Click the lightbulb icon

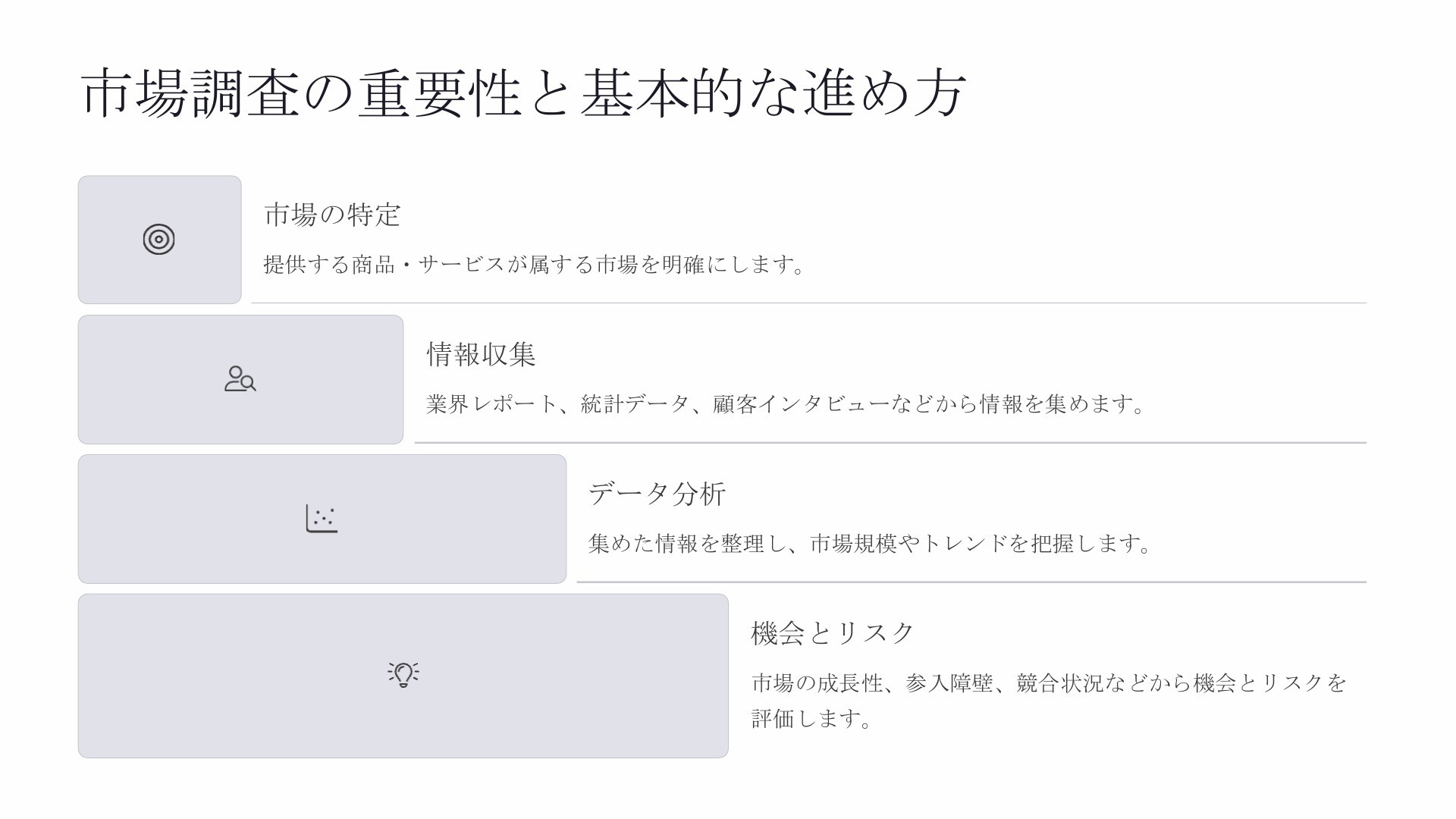[403, 674]
